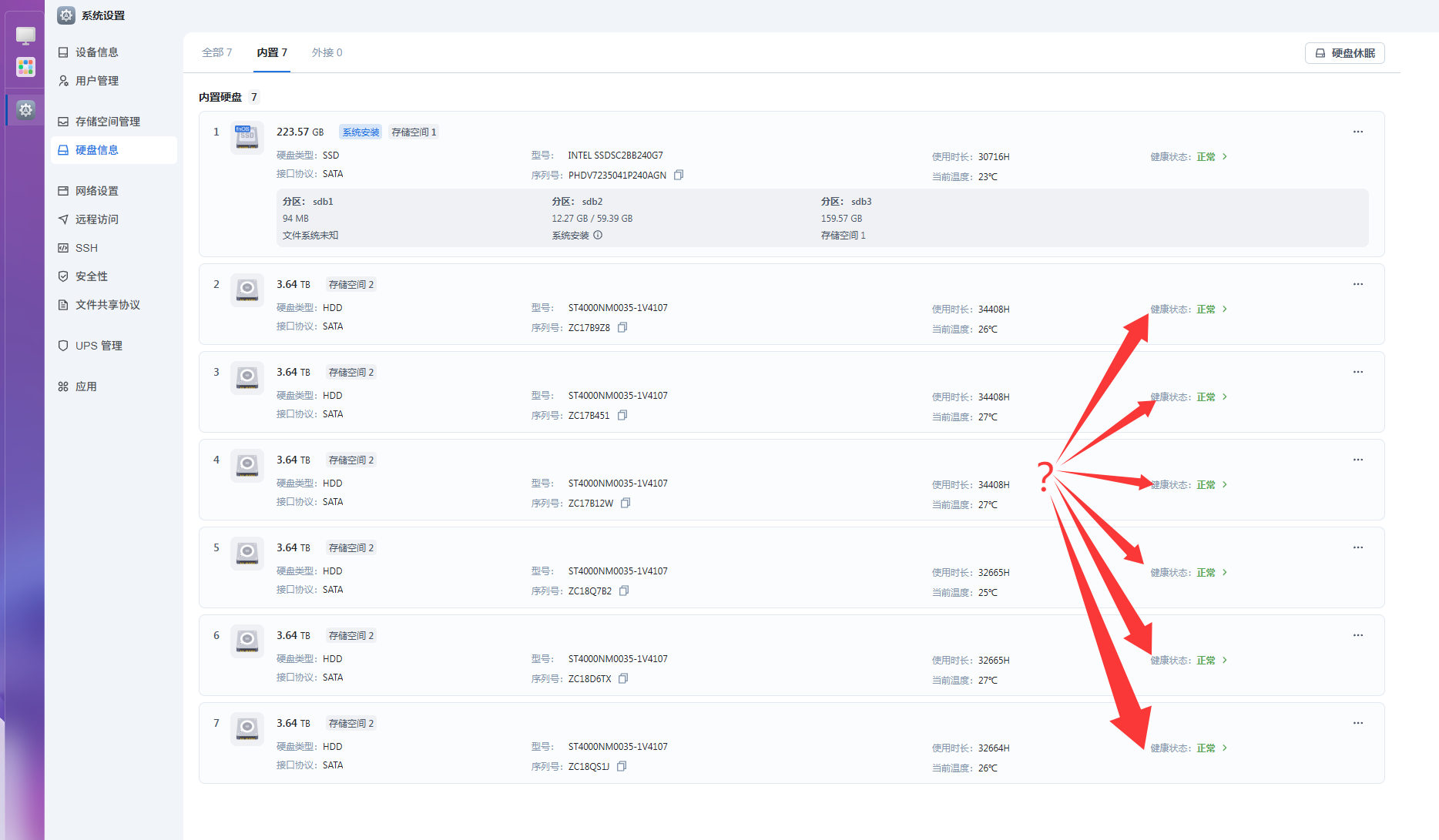Open 文件共享协议 in the sidebar

pos(114,305)
